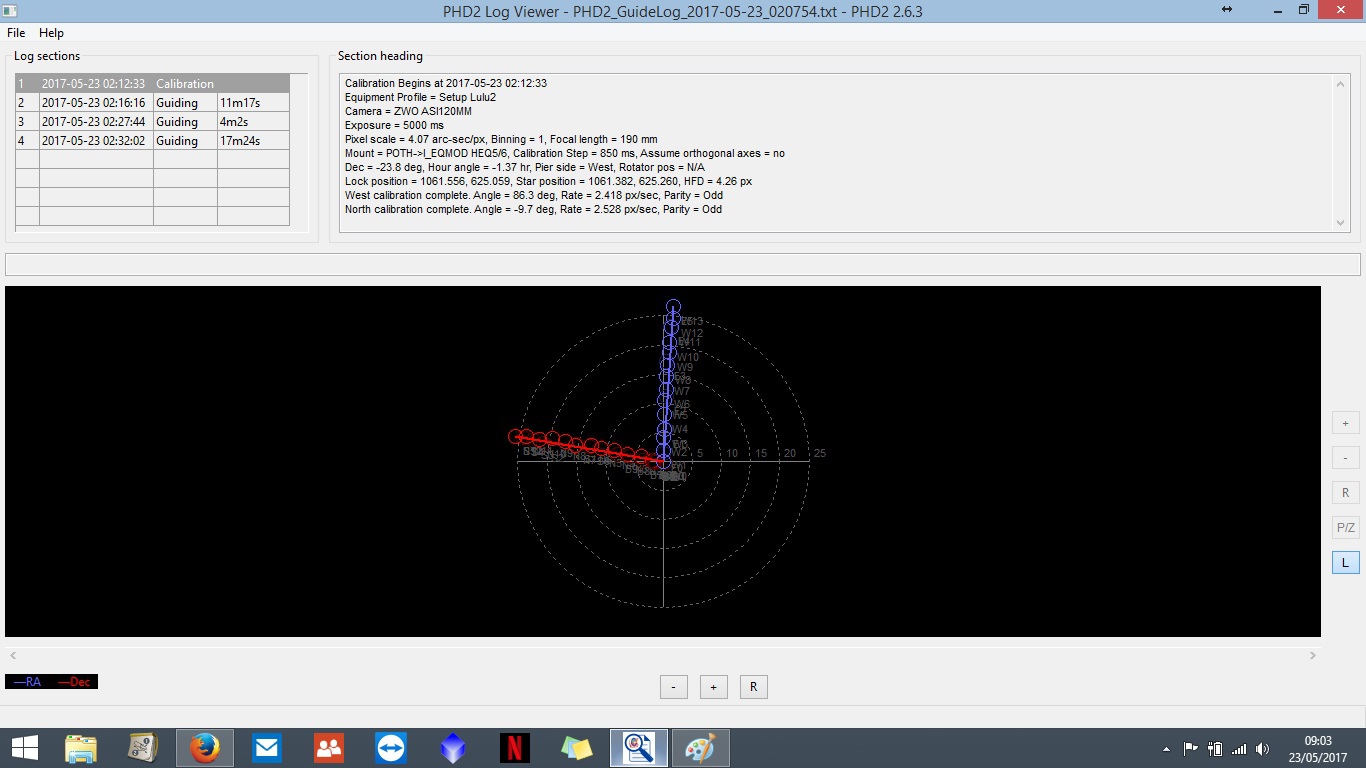Click the 'Lock position' line
This screenshot has height=768, width=1366.
pyautogui.click(x=548, y=181)
